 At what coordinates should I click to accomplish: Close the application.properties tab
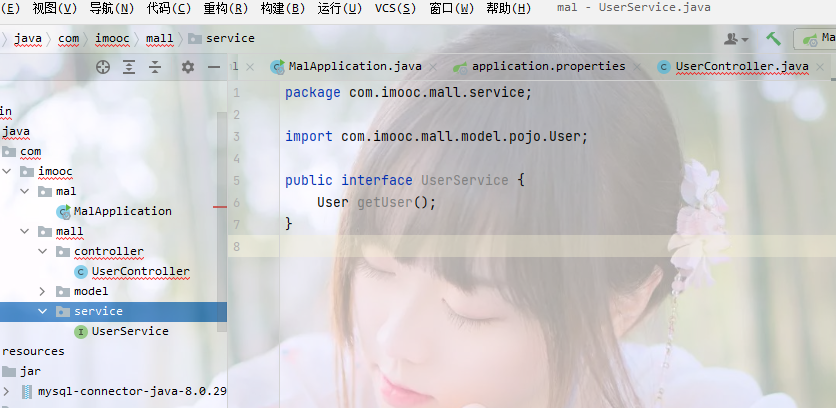point(637,67)
